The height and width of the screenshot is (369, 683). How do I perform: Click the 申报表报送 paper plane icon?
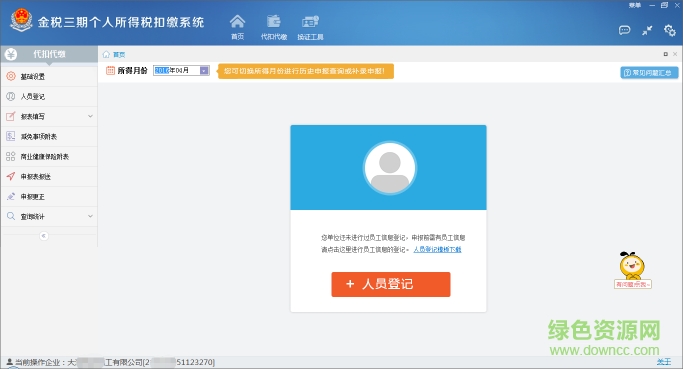11,176
